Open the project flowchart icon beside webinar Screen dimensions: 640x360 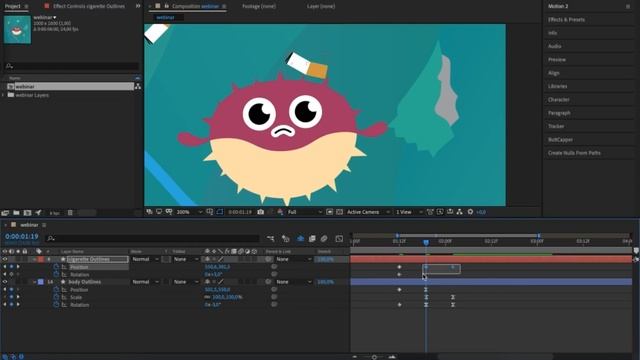click(138, 87)
